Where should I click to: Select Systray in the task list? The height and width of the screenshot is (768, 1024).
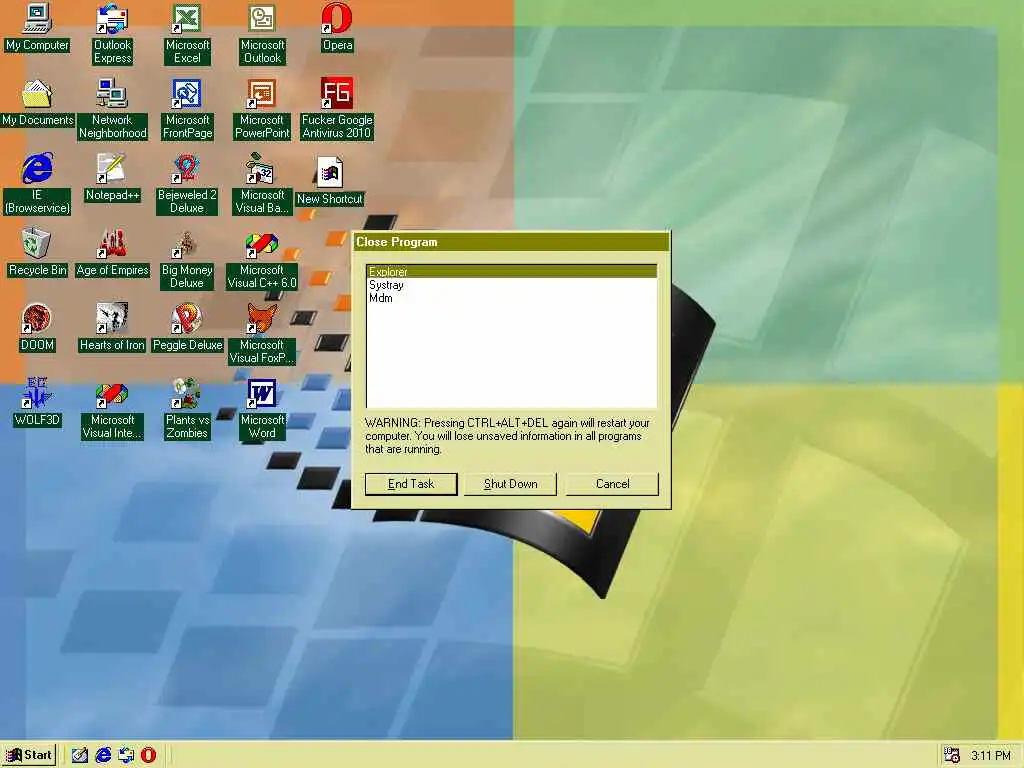pyautogui.click(x=511, y=285)
